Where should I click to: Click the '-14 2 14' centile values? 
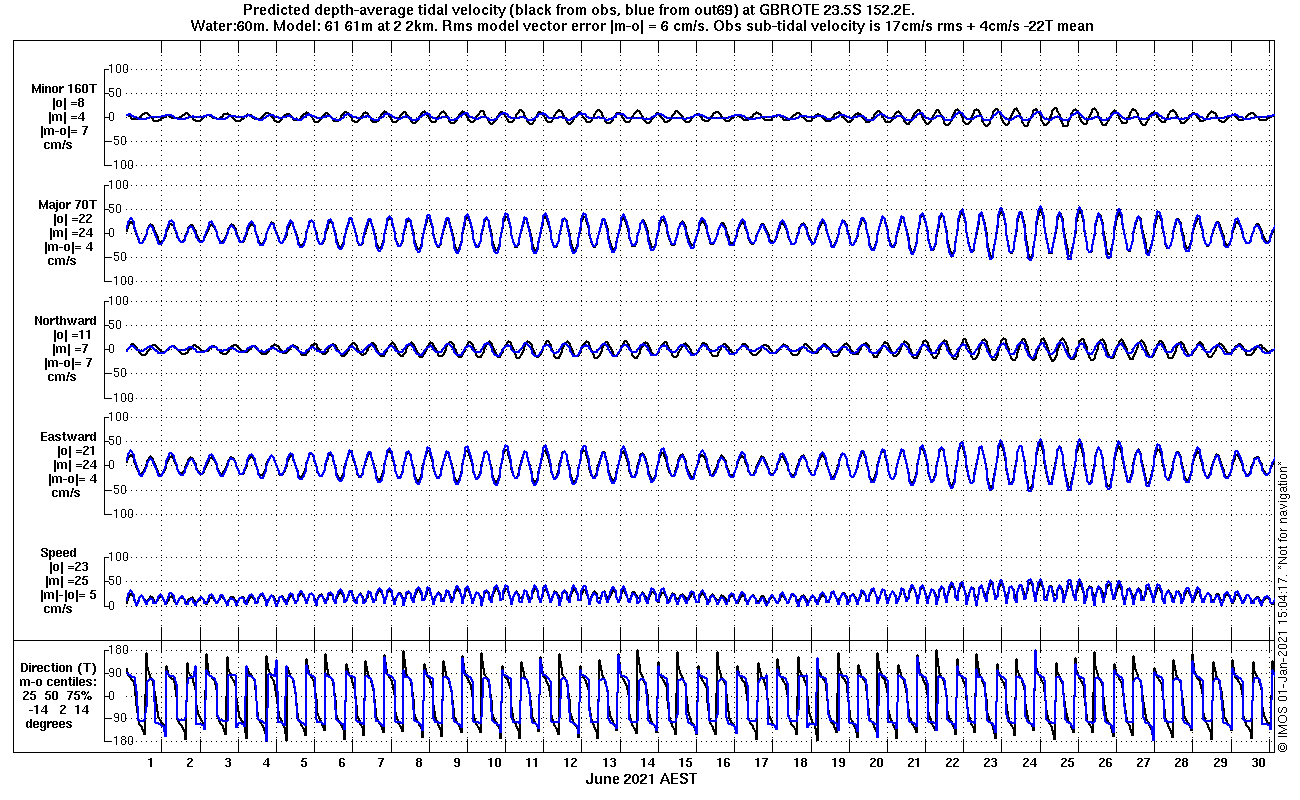60,709
